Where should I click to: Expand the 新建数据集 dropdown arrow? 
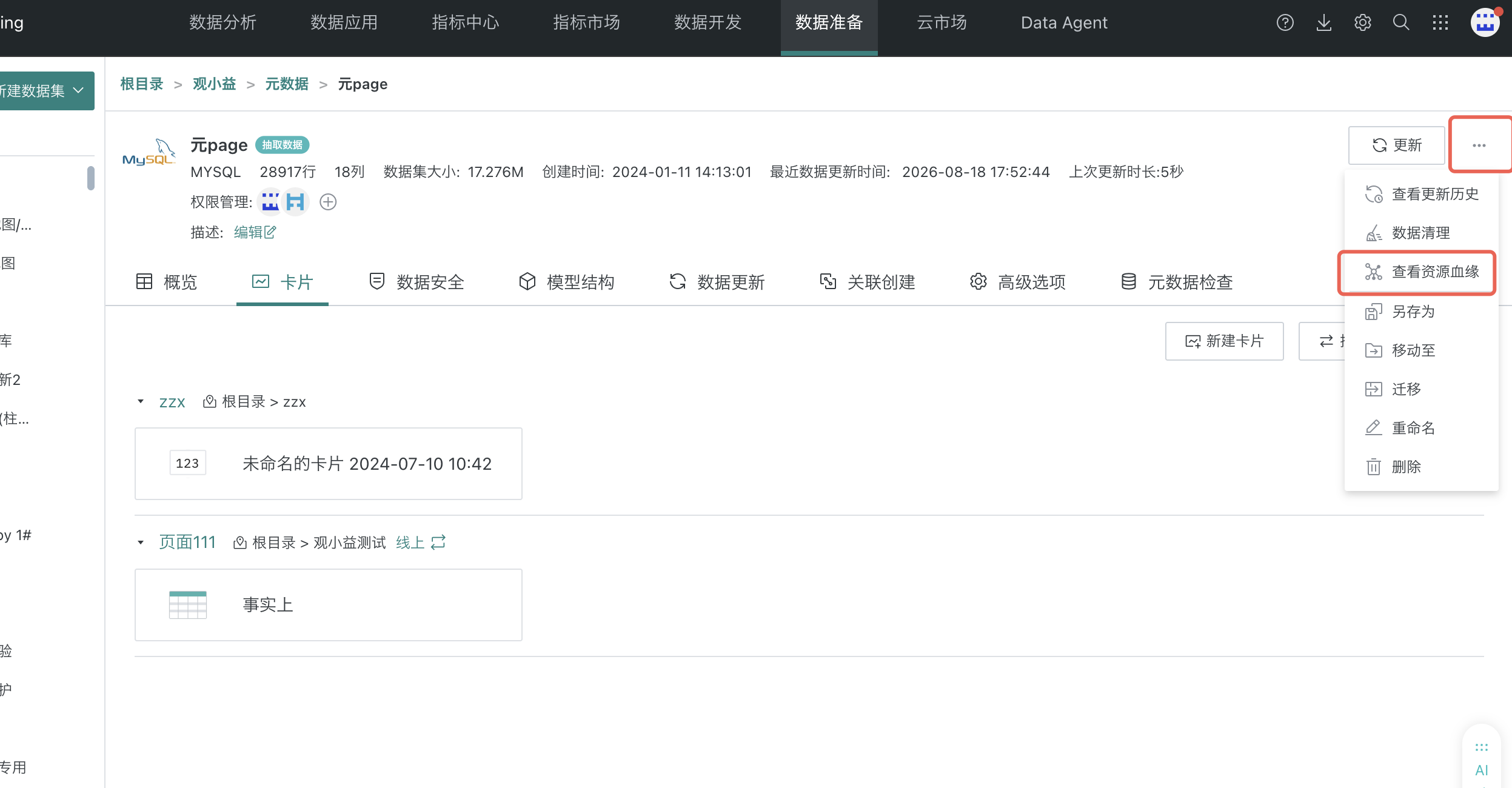[x=78, y=90]
